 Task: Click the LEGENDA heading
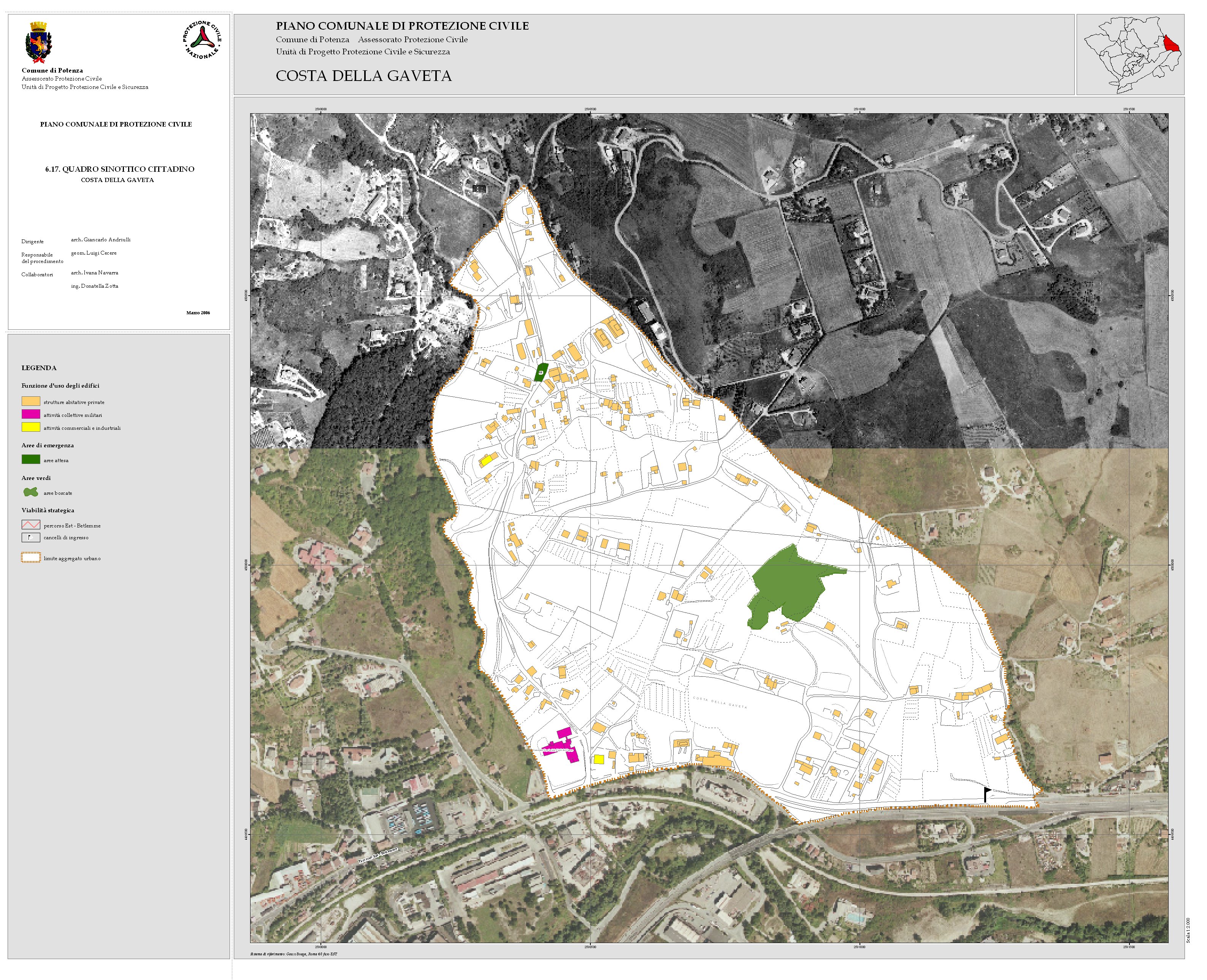coord(39,368)
